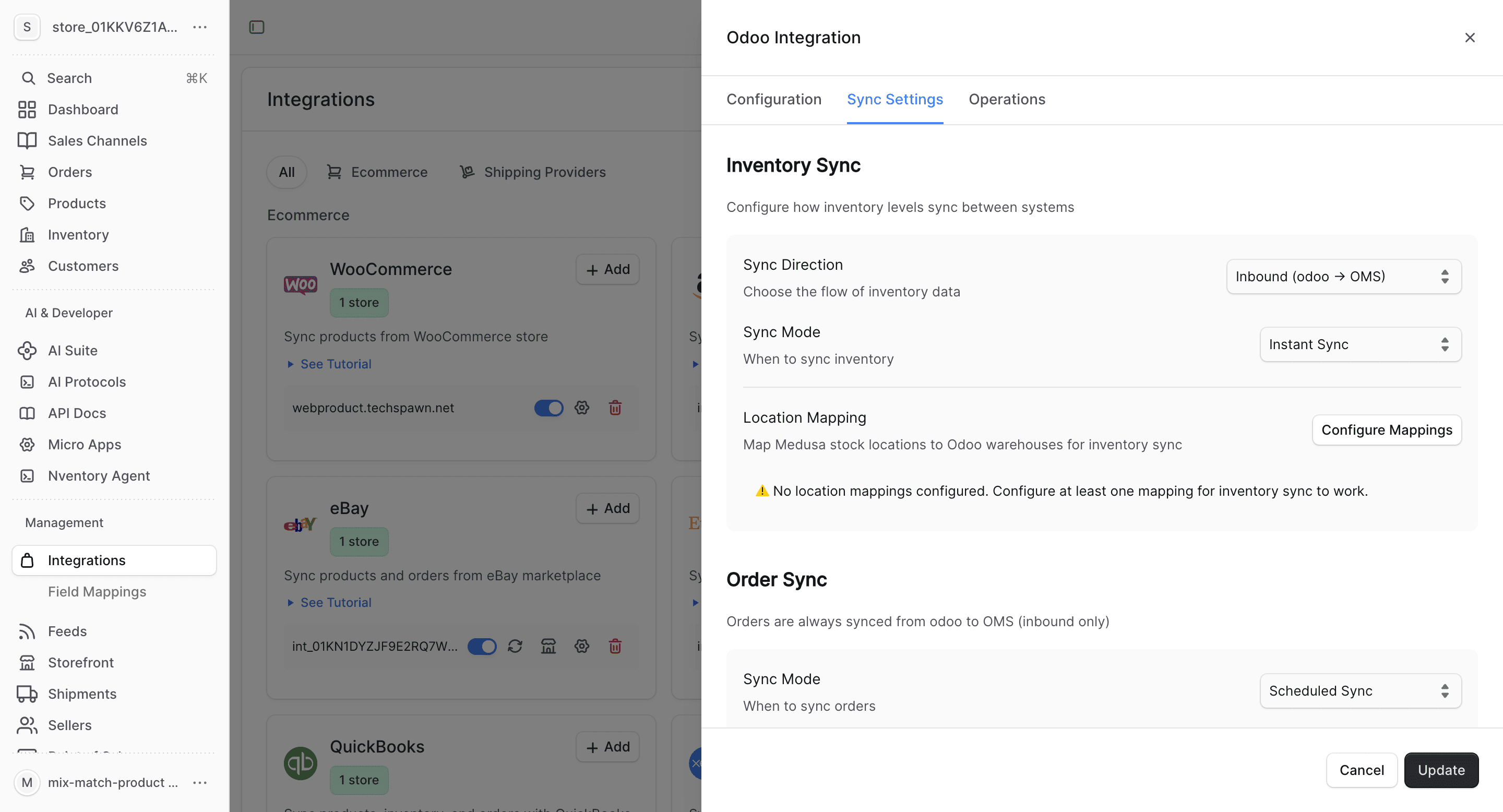Viewport: 1503px width, 812px height.
Task: Delete webproduct.techspawn.net integration
Action: (x=615, y=408)
